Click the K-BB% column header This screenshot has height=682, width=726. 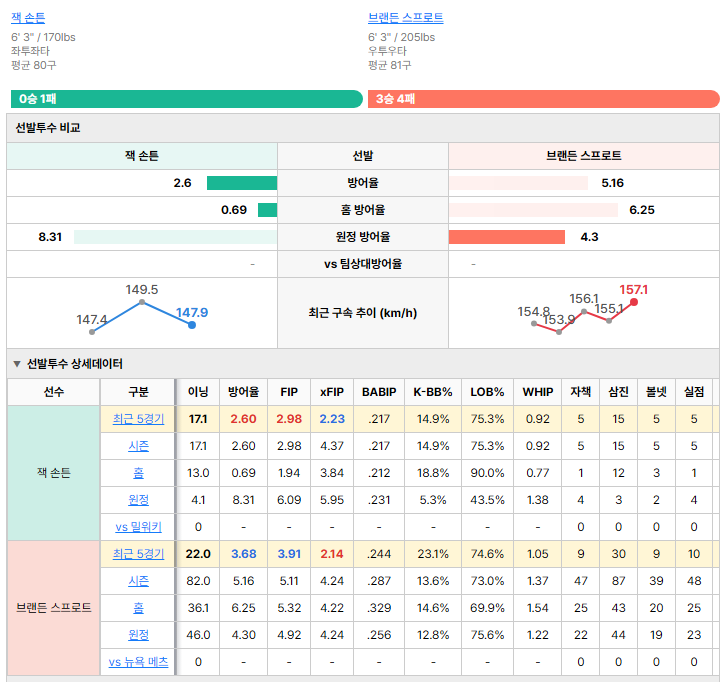tap(433, 392)
